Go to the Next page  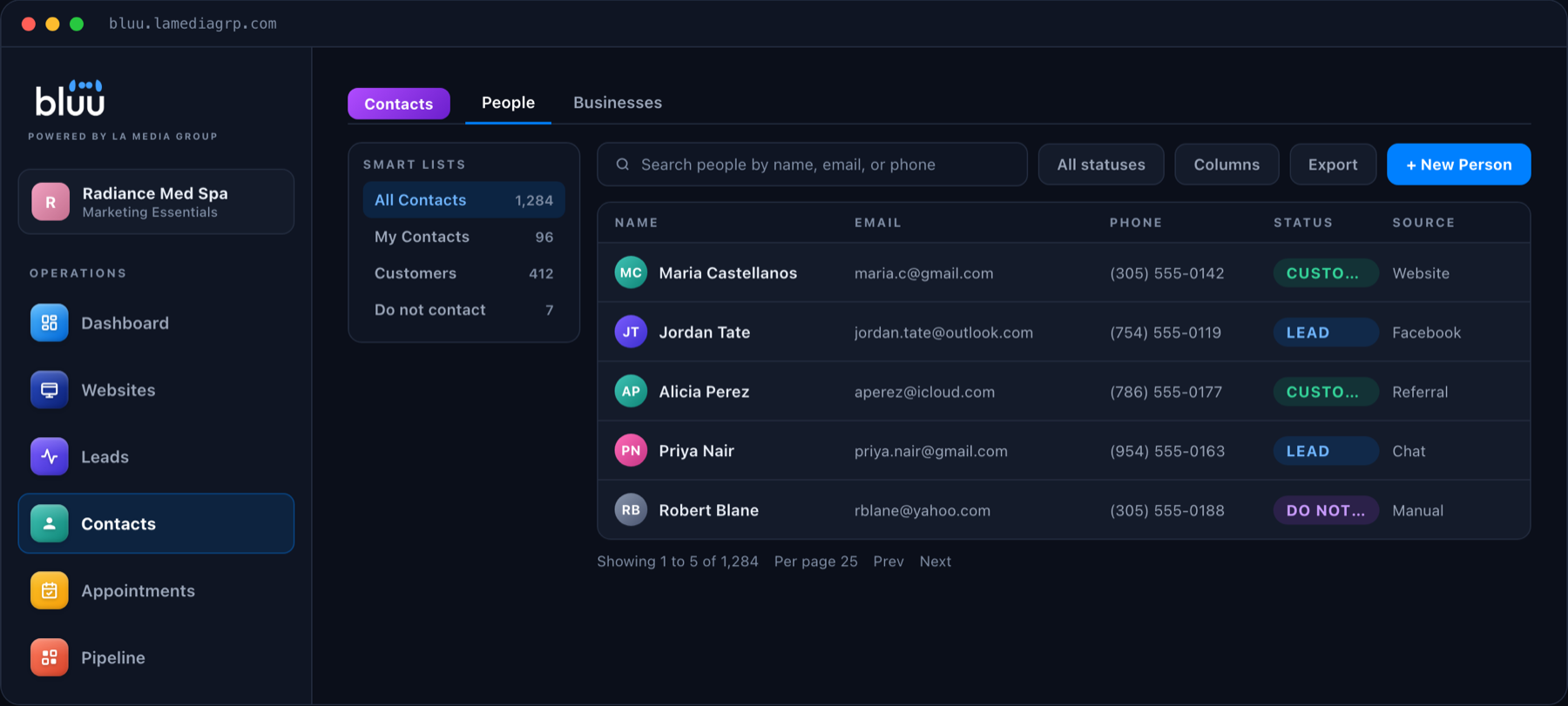pos(936,561)
